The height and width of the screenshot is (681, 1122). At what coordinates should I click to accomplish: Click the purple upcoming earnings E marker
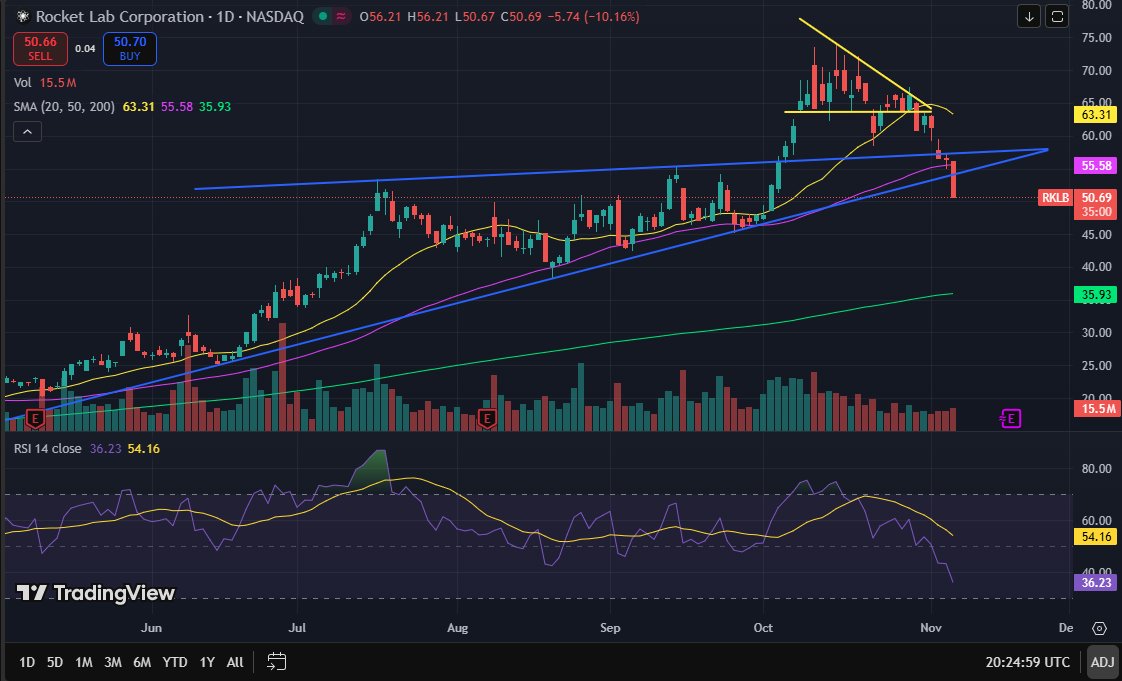click(x=1010, y=418)
